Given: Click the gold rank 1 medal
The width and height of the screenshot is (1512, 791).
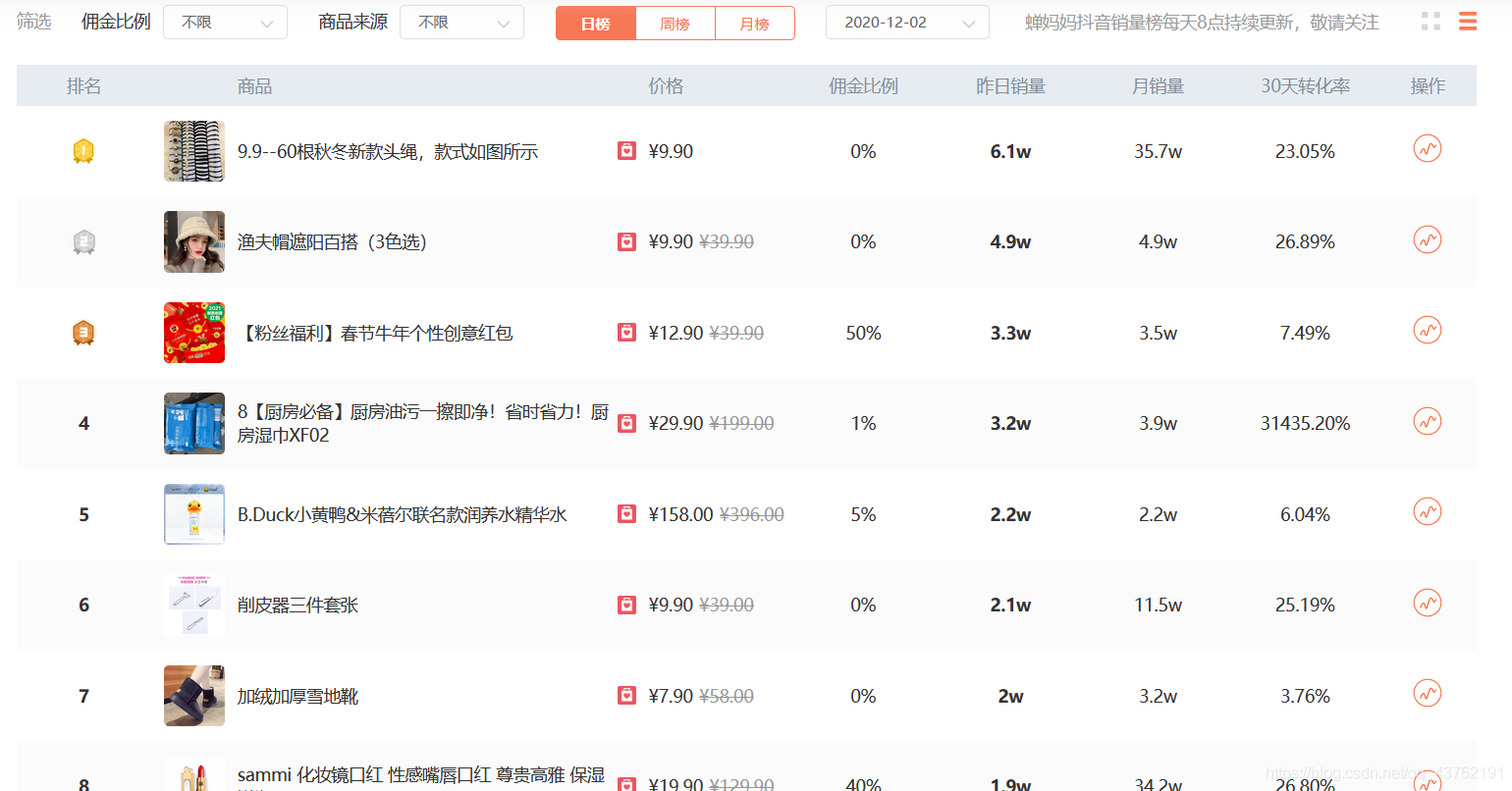Looking at the screenshot, I should coord(83,151).
